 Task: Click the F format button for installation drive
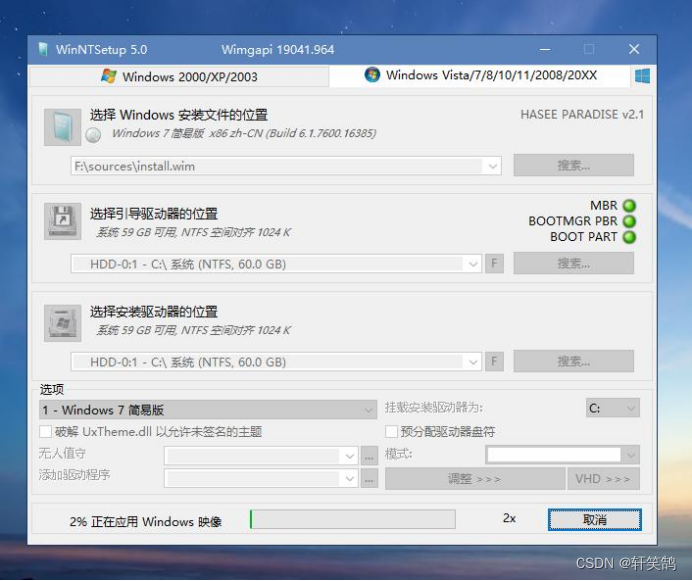tap(494, 362)
